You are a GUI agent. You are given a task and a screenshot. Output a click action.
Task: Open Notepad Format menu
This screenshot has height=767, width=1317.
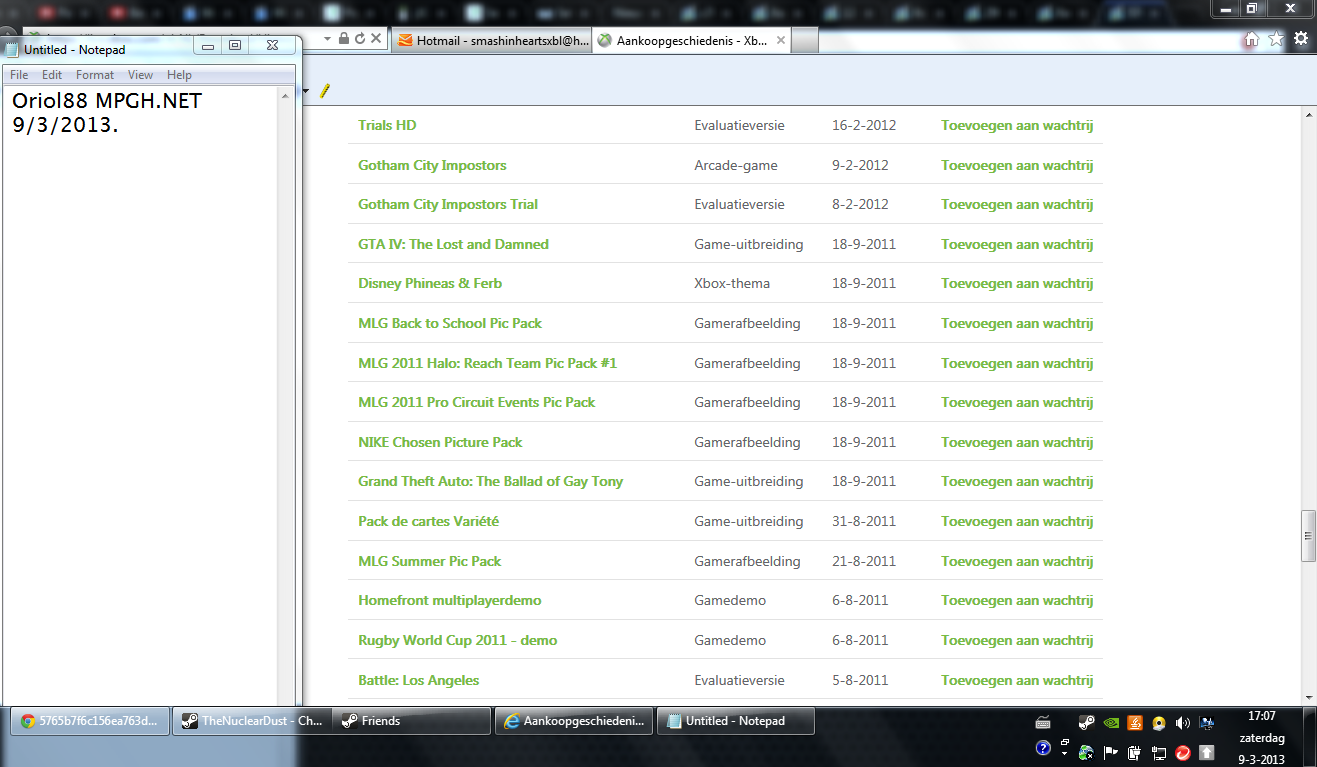pyautogui.click(x=95, y=75)
